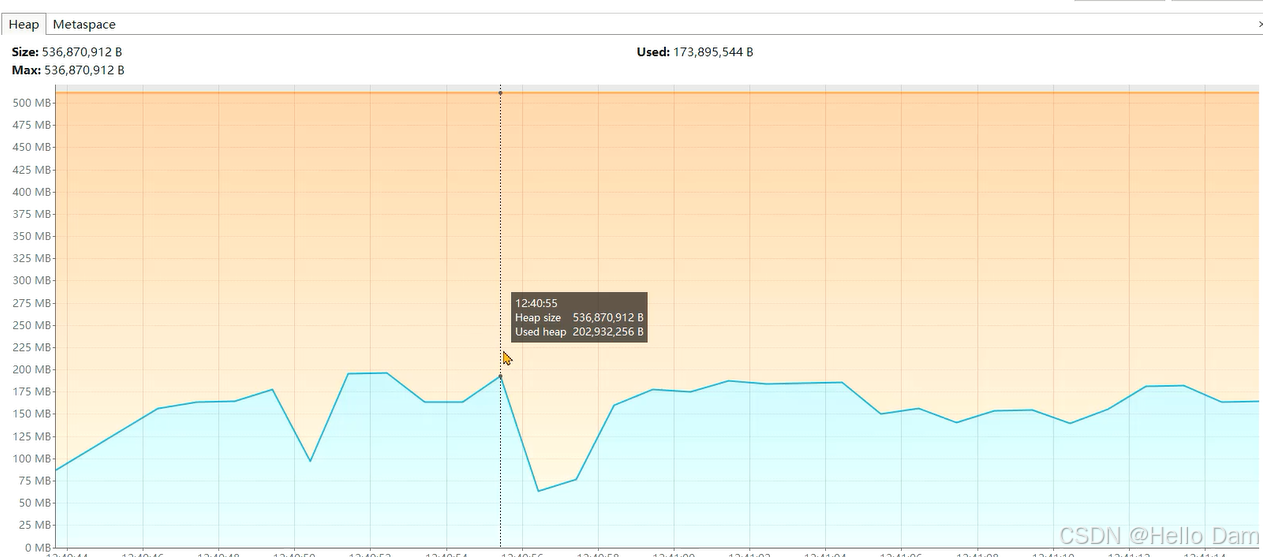Click the 500 MB axis label

[32, 103]
